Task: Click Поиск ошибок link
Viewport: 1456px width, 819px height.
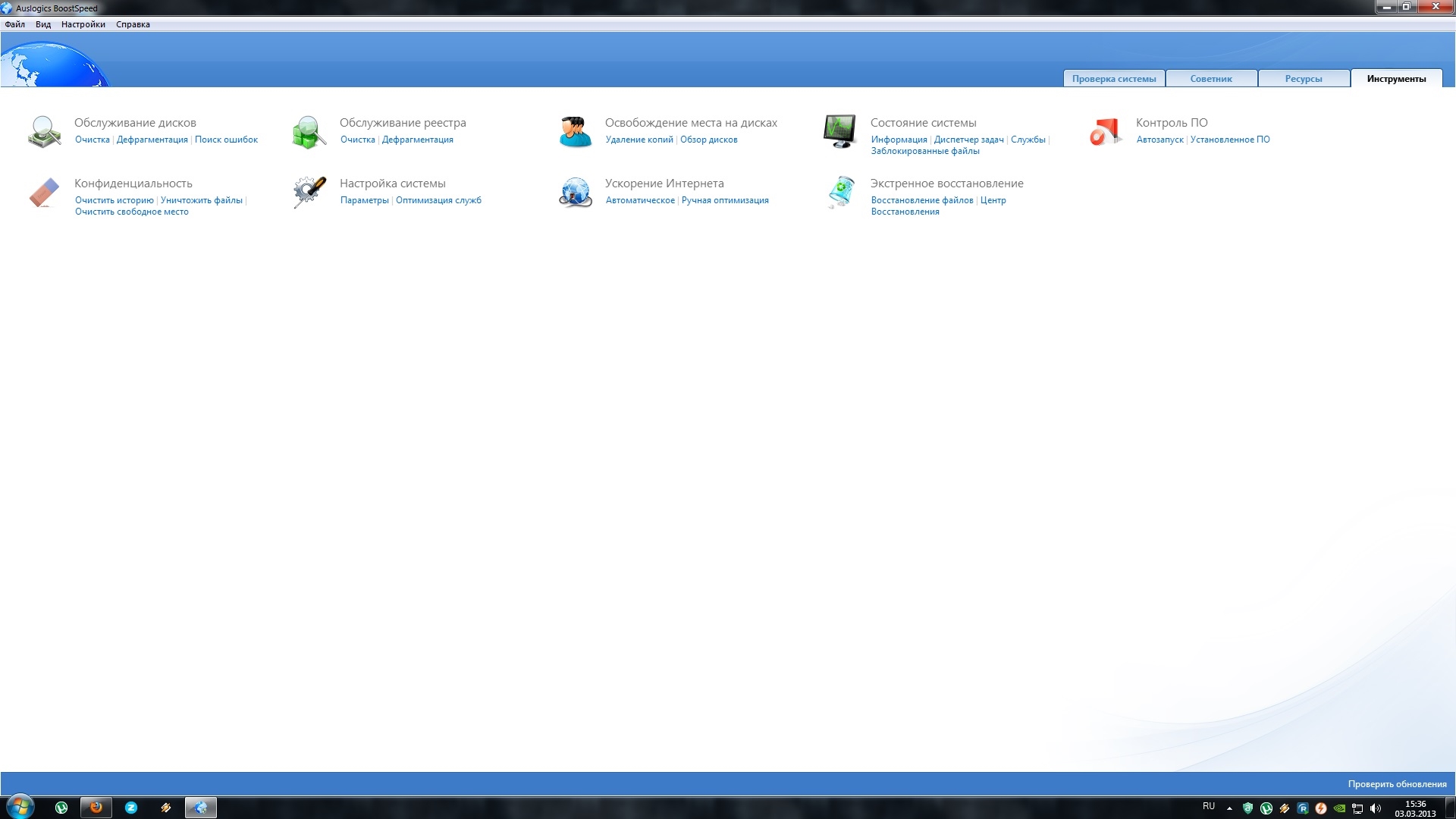Action: 226,140
